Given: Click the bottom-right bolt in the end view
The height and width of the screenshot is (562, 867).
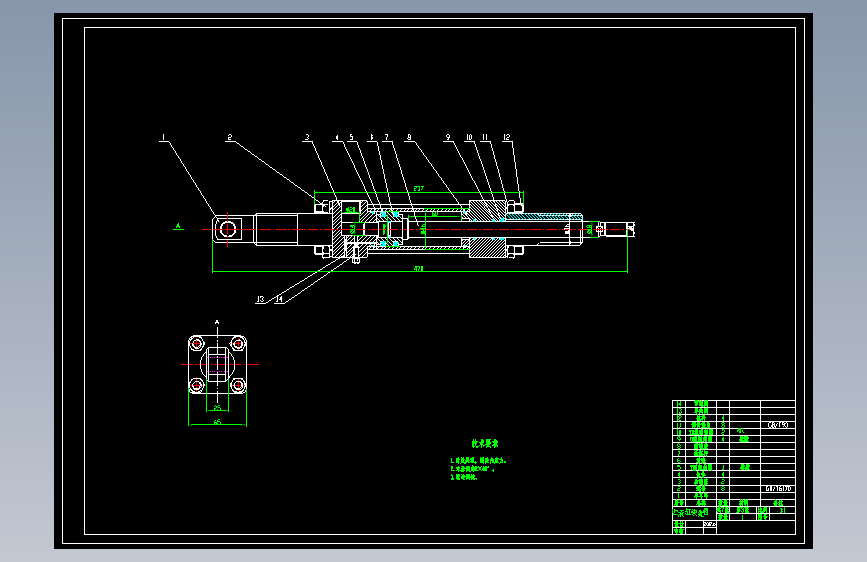Looking at the screenshot, I should [x=238, y=385].
